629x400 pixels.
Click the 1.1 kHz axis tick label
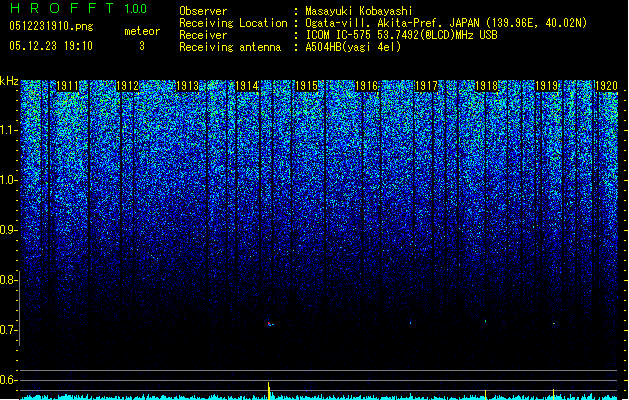point(9,130)
